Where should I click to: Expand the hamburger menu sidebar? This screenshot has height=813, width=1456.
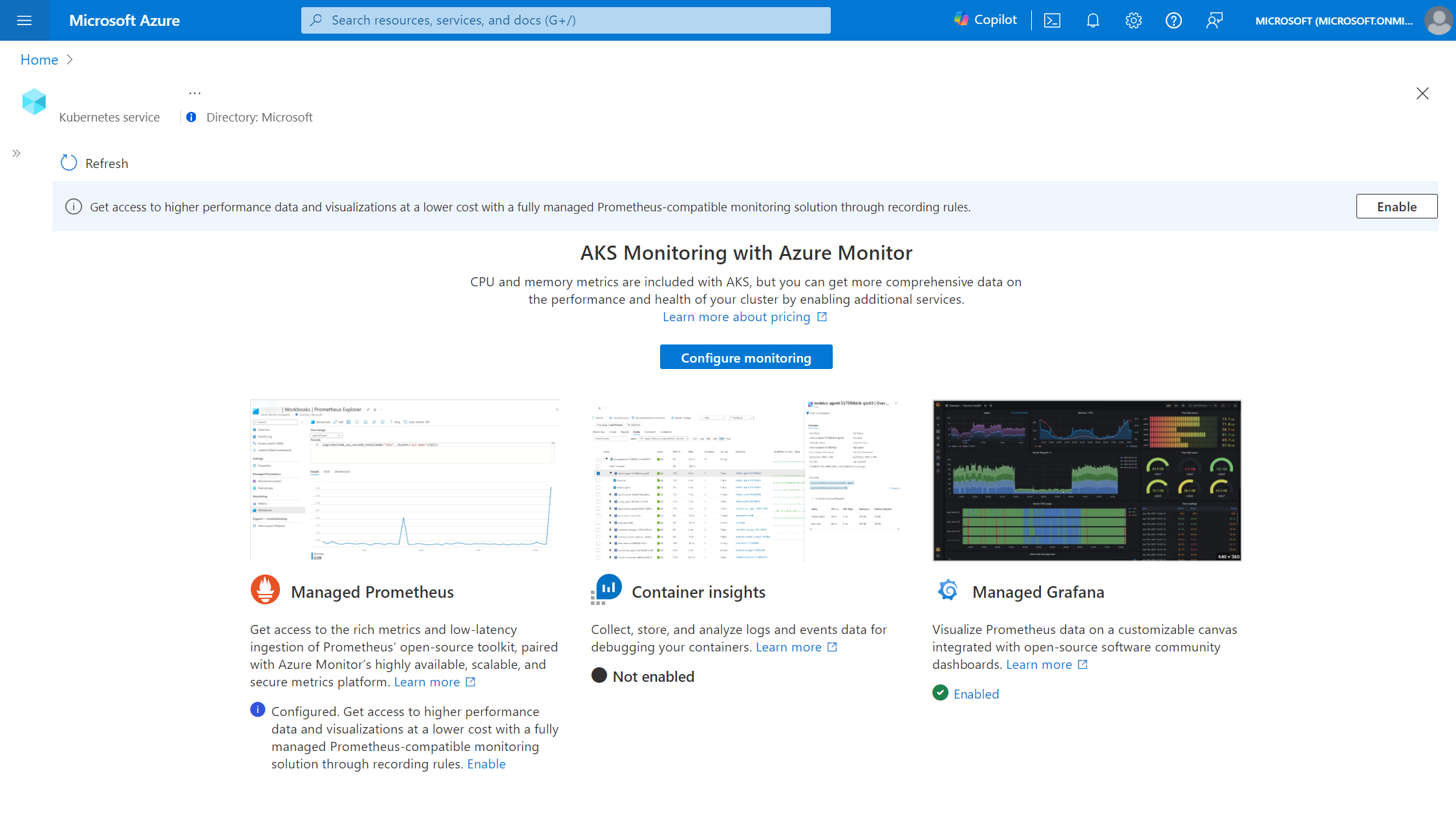pyautogui.click(x=24, y=19)
